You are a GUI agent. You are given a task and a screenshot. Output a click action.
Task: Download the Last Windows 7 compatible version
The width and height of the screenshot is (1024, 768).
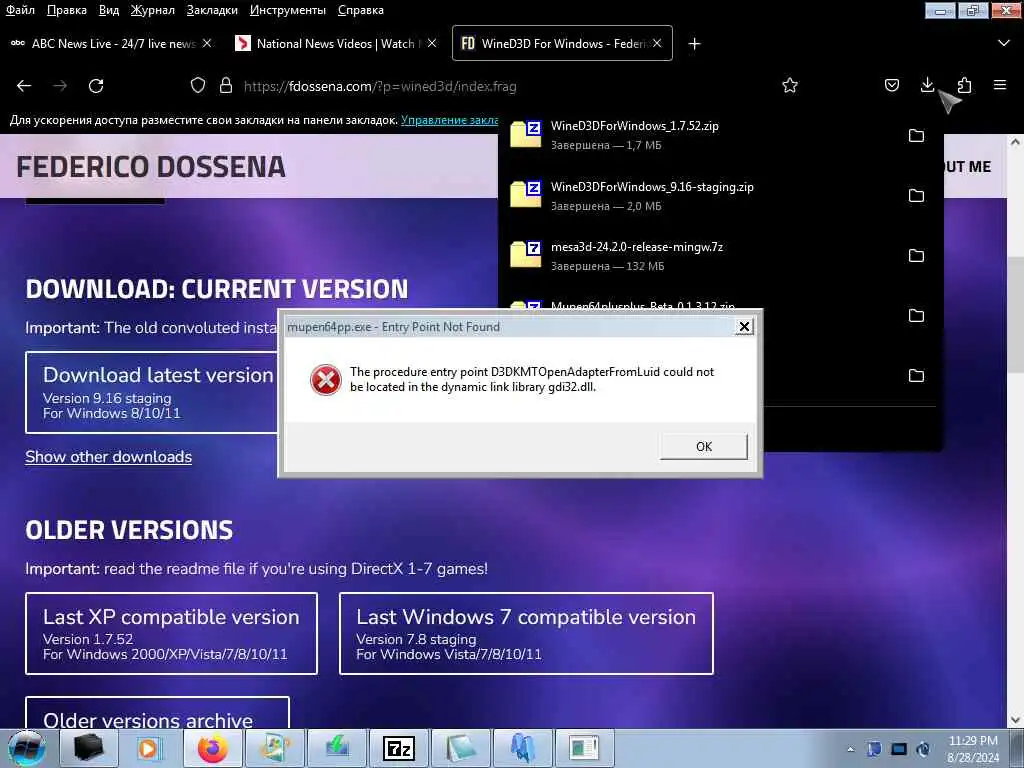[526, 633]
